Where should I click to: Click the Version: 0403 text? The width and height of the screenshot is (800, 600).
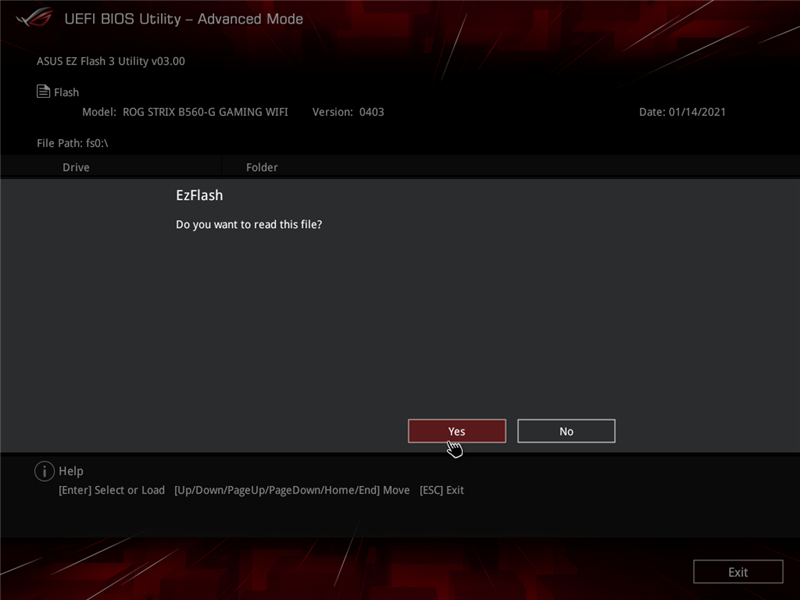click(x=348, y=112)
